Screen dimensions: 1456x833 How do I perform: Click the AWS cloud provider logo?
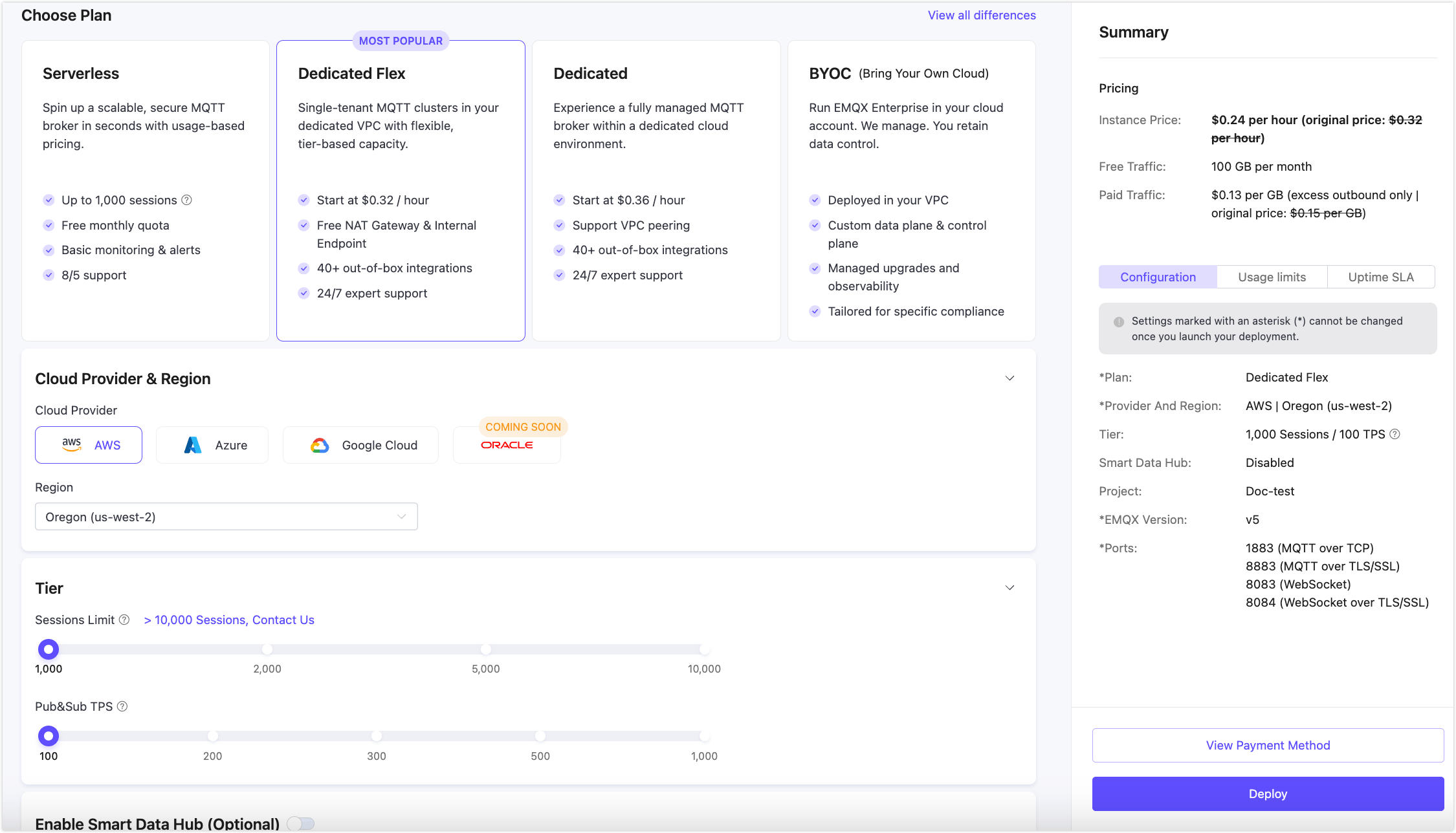72,445
